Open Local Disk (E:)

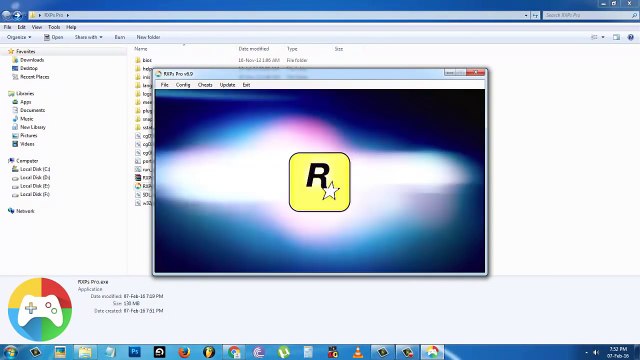(x=35, y=186)
